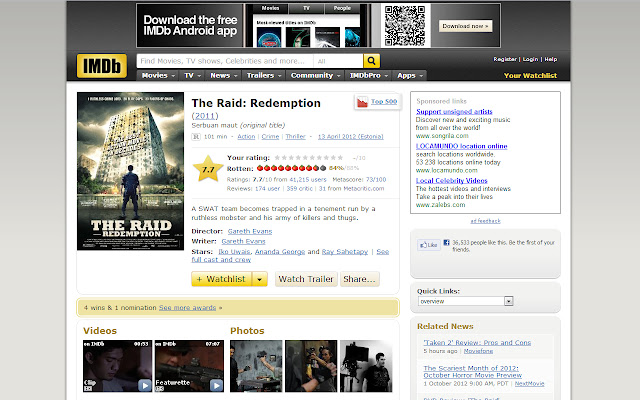Click the 41,215 users ratings link

point(308,180)
